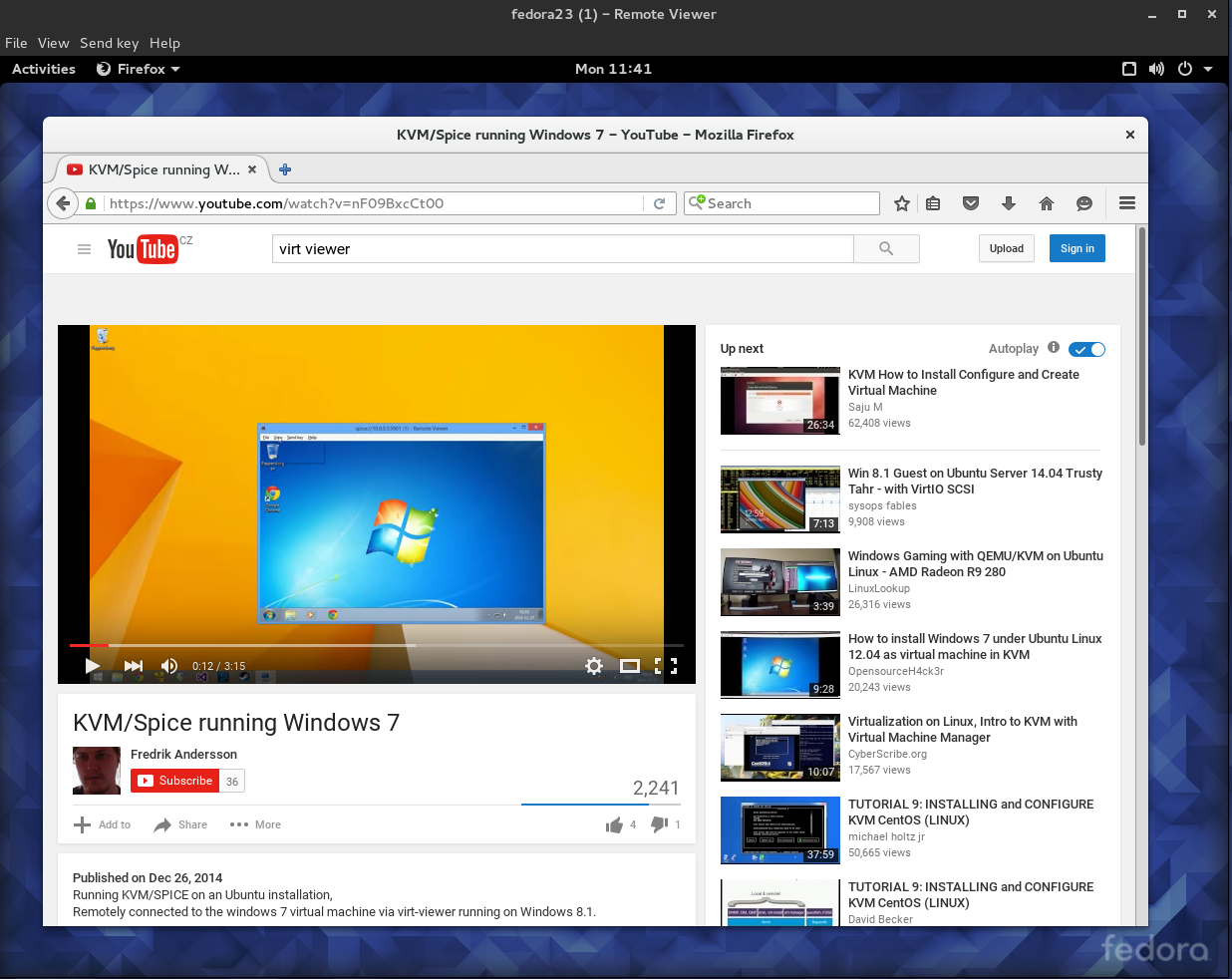Open the Add to playlist menu
This screenshot has height=979, width=1232.
pos(103,824)
